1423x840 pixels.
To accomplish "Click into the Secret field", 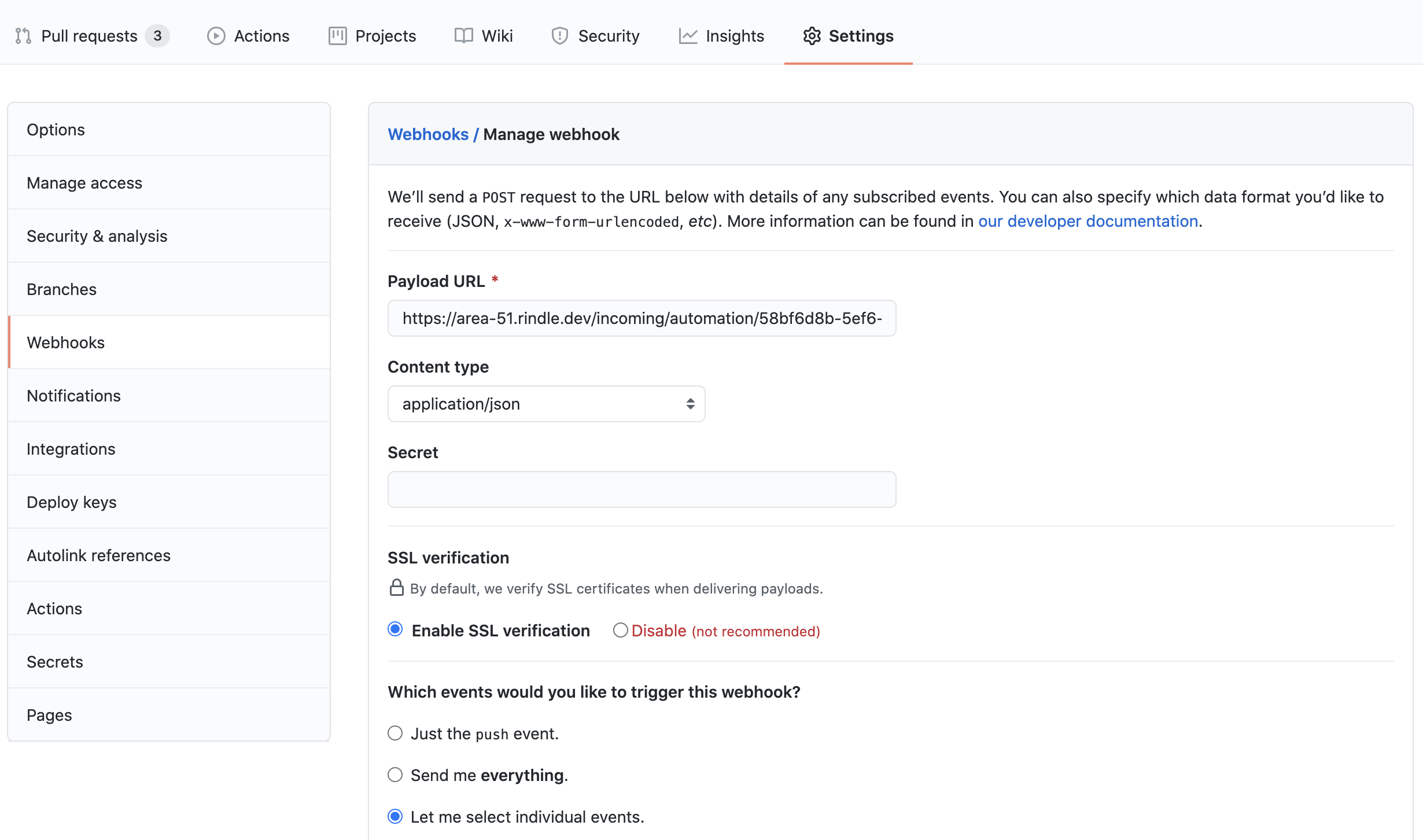I will (642, 489).
